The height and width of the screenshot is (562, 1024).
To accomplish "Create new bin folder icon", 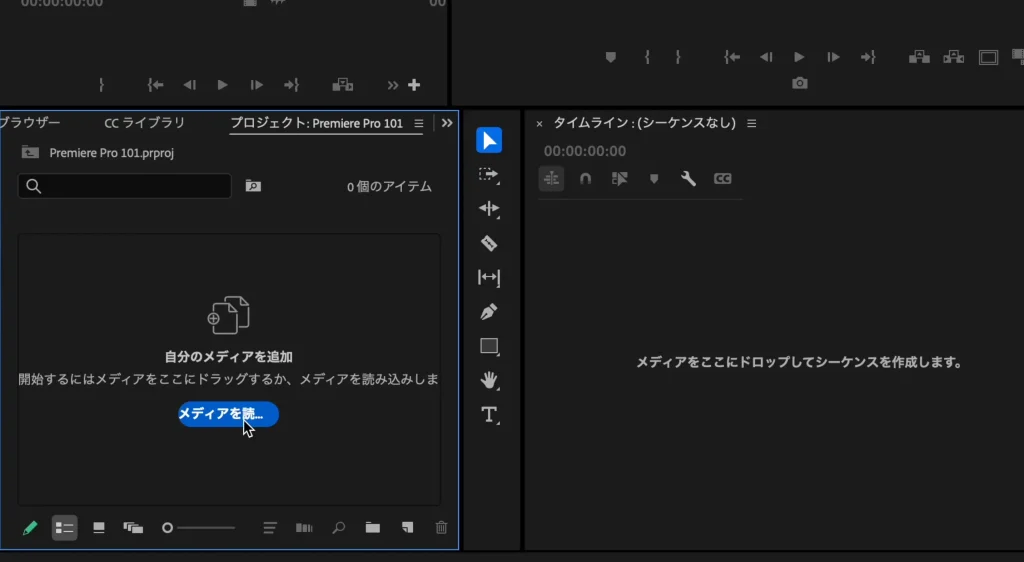I will point(372,527).
